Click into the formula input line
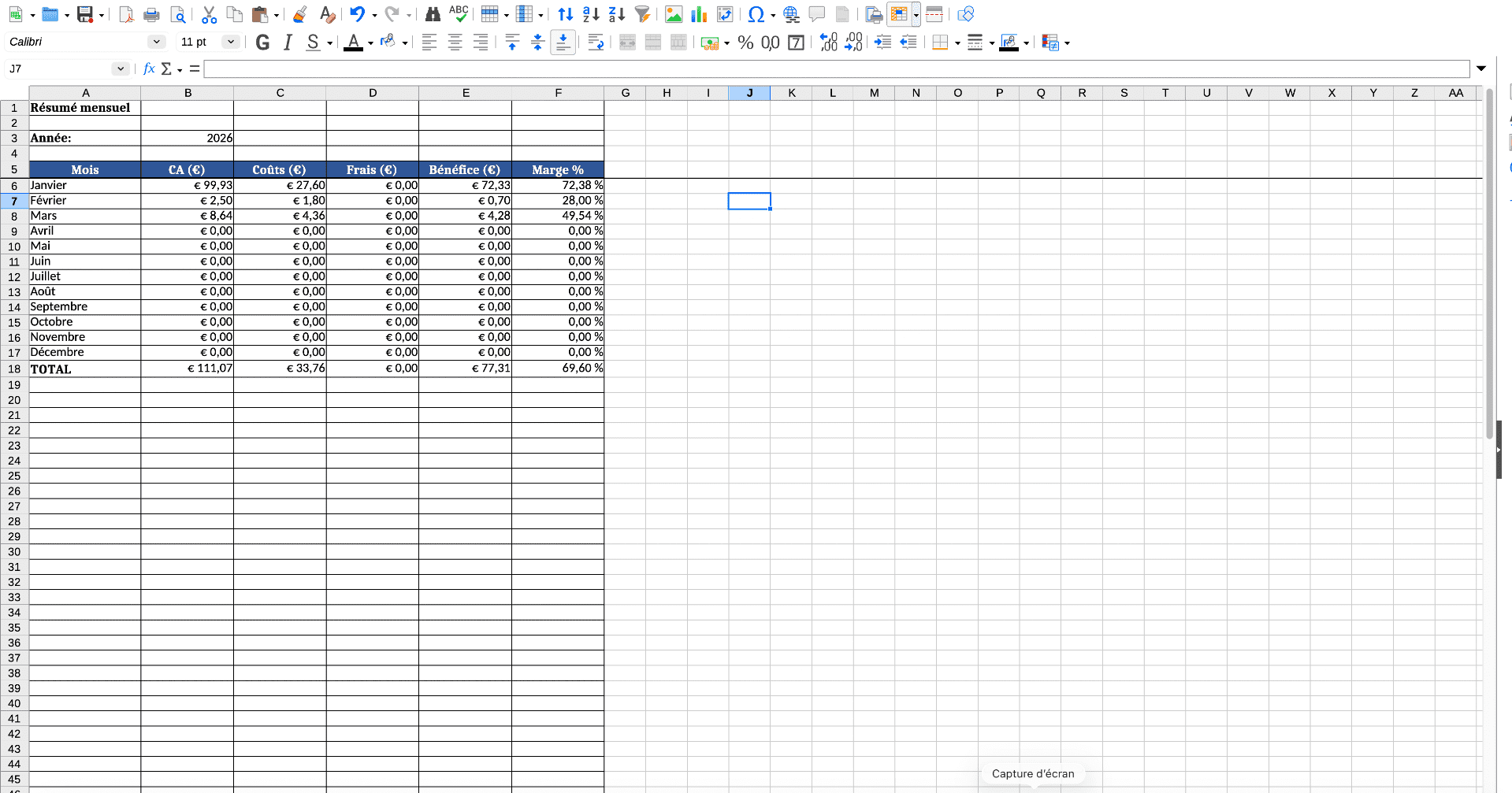This screenshot has width=1512, height=793. click(x=835, y=69)
